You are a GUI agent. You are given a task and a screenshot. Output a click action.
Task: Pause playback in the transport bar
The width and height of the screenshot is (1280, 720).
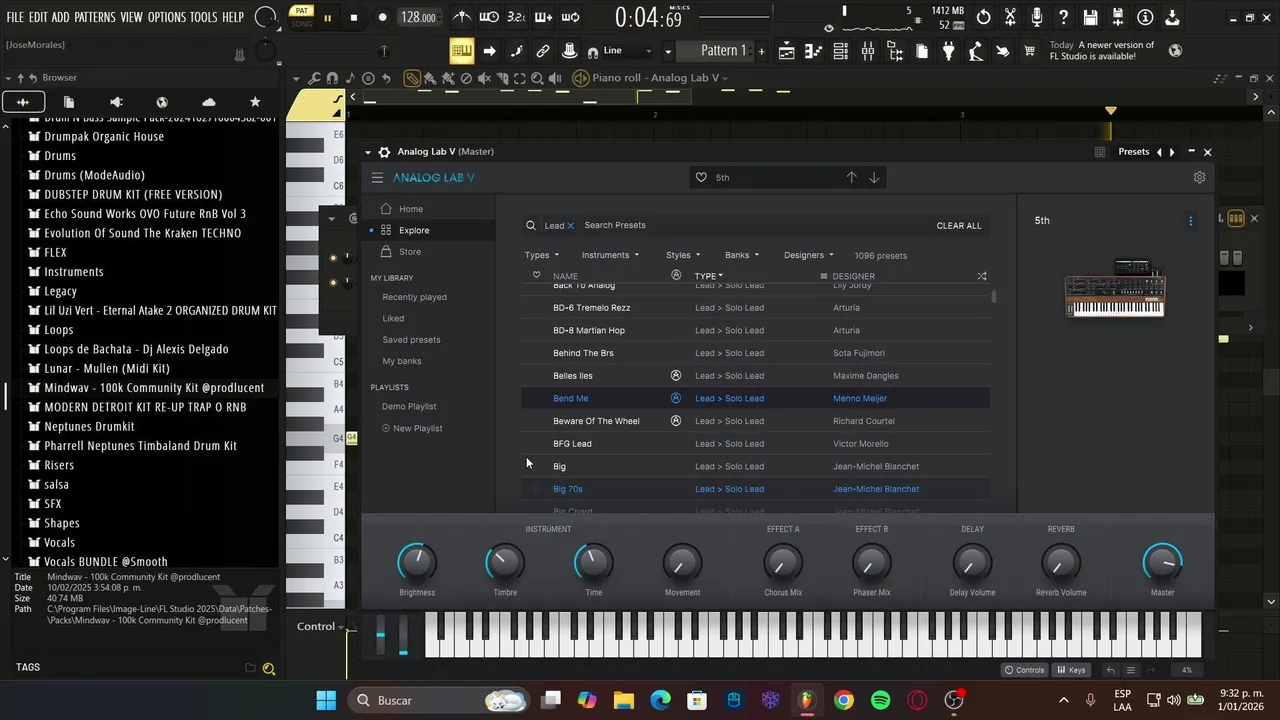pos(327,17)
